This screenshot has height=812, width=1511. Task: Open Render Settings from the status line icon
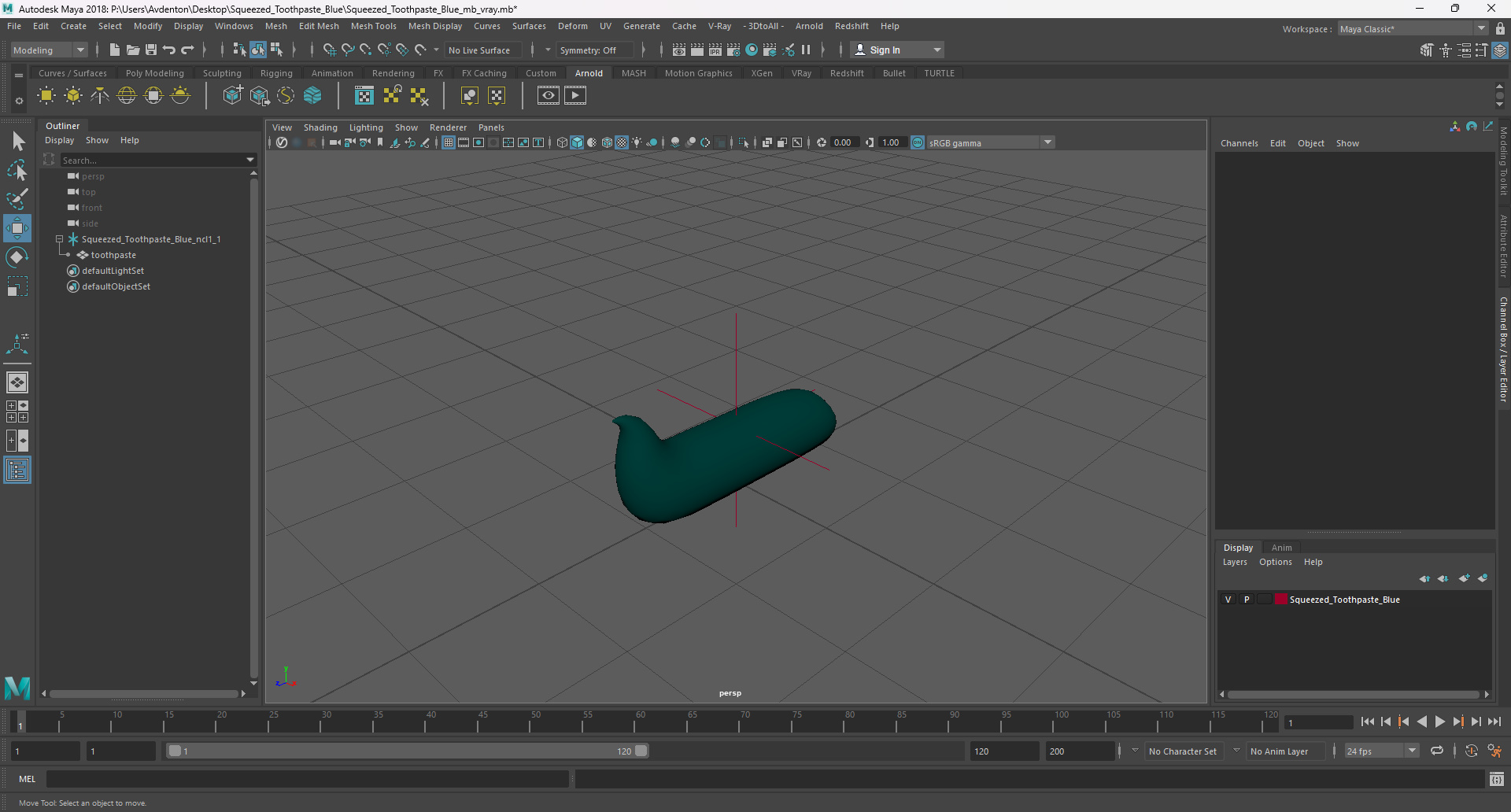[x=733, y=50]
